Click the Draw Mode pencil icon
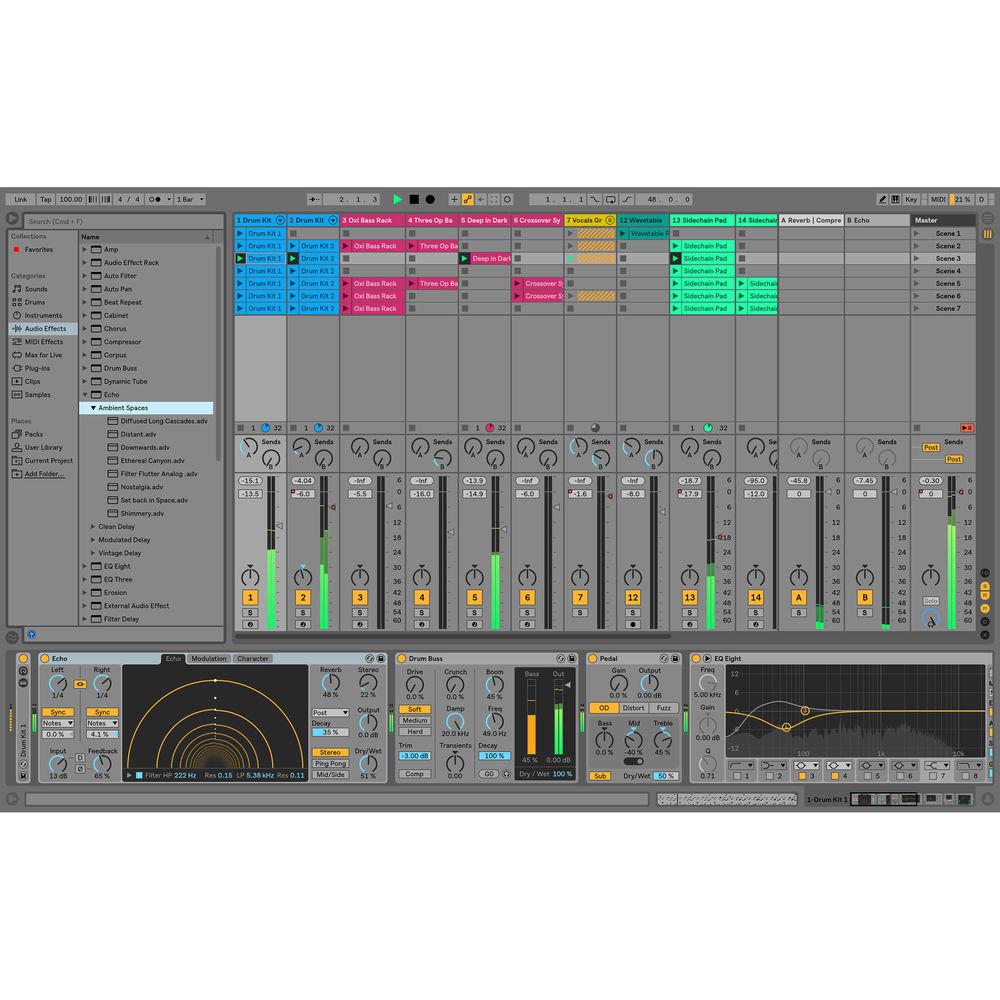The height and width of the screenshot is (1000, 1000). [x=884, y=199]
